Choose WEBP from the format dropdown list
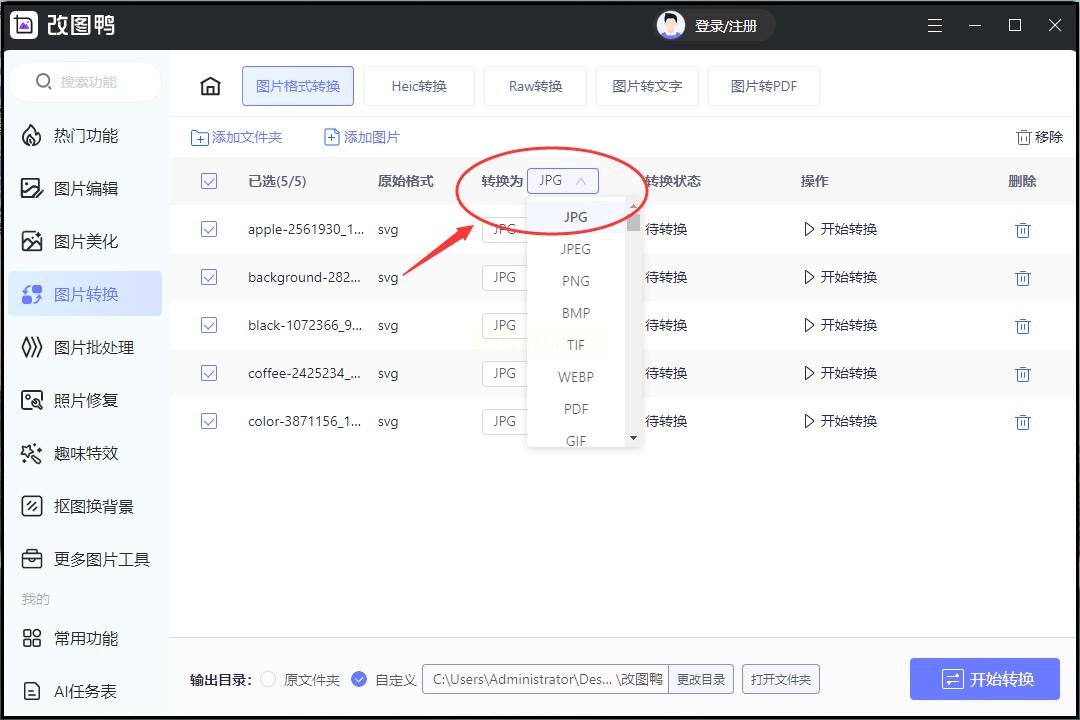1080x720 pixels. pos(576,377)
